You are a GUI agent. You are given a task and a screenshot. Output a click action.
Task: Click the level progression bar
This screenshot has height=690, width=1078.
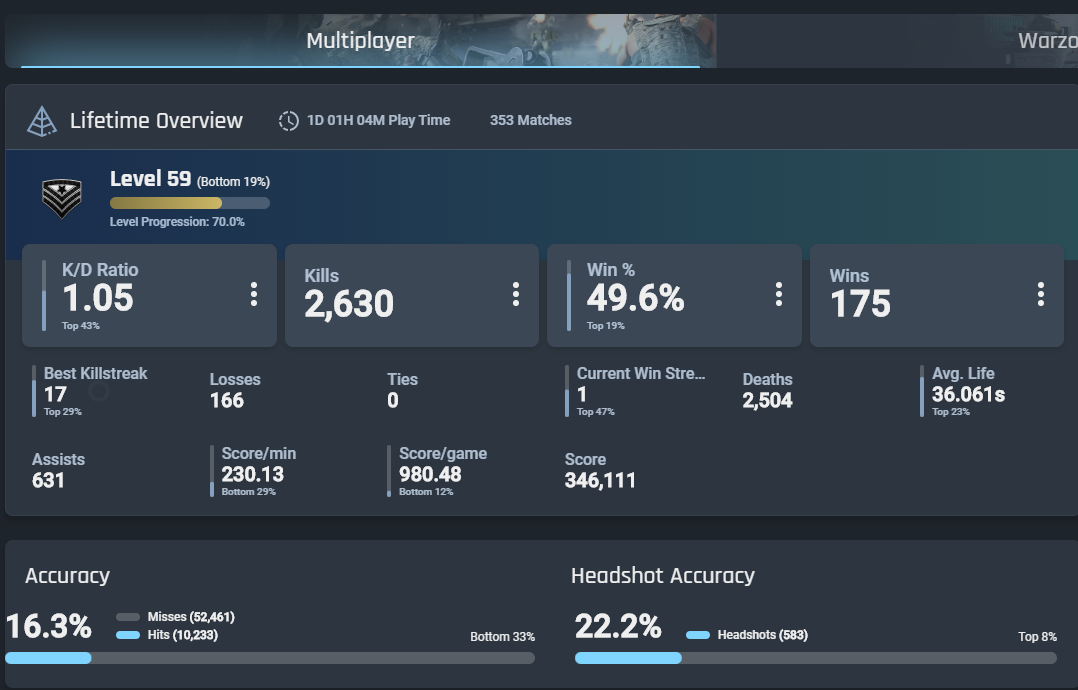click(190, 203)
